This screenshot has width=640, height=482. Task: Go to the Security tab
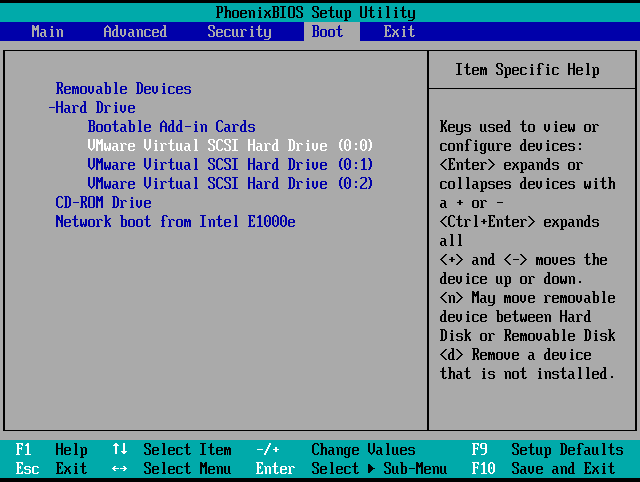pyautogui.click(x=239, y=32)
